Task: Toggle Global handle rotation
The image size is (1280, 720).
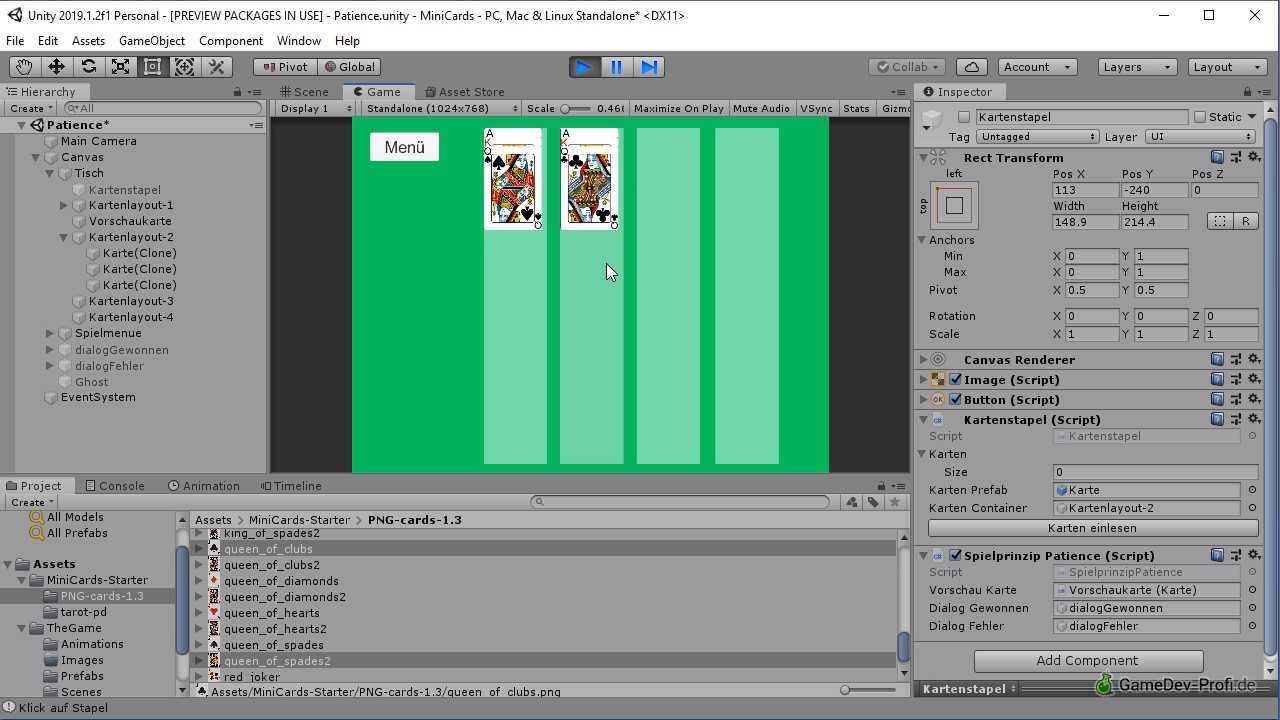Action: coord(348,67)
